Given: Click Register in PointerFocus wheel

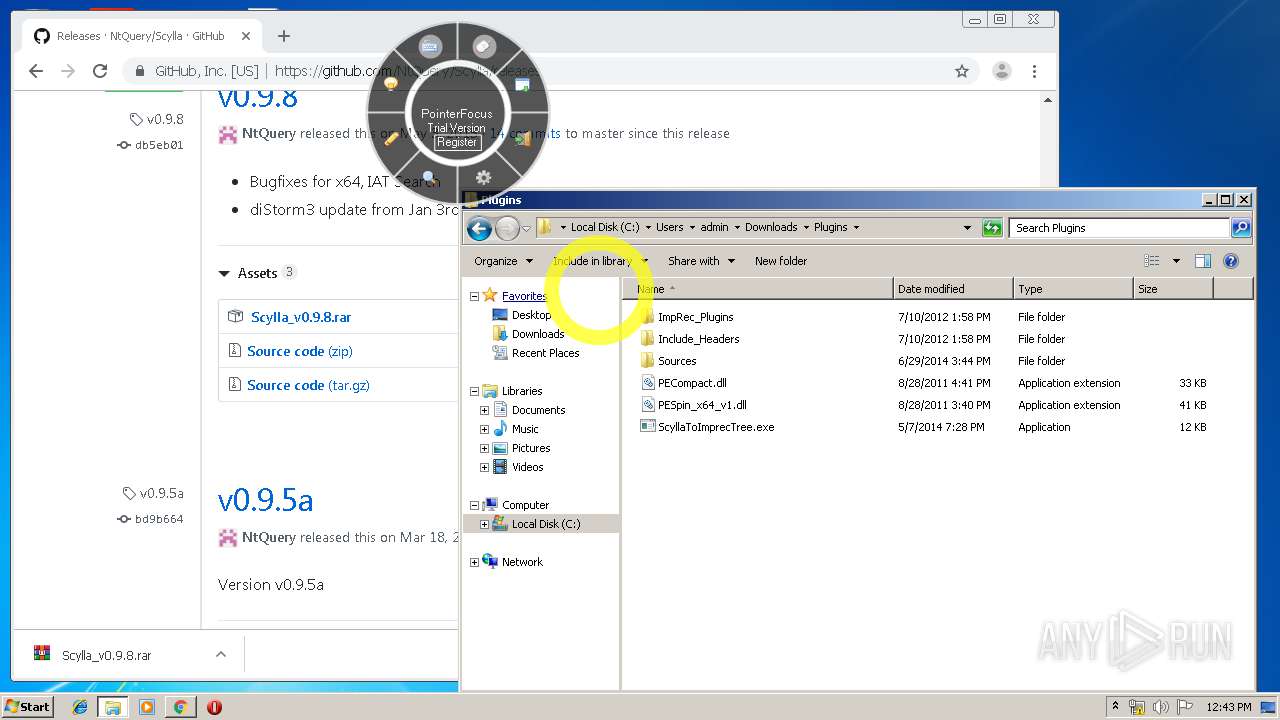Looking at the screenshot, I should (457, 142).
